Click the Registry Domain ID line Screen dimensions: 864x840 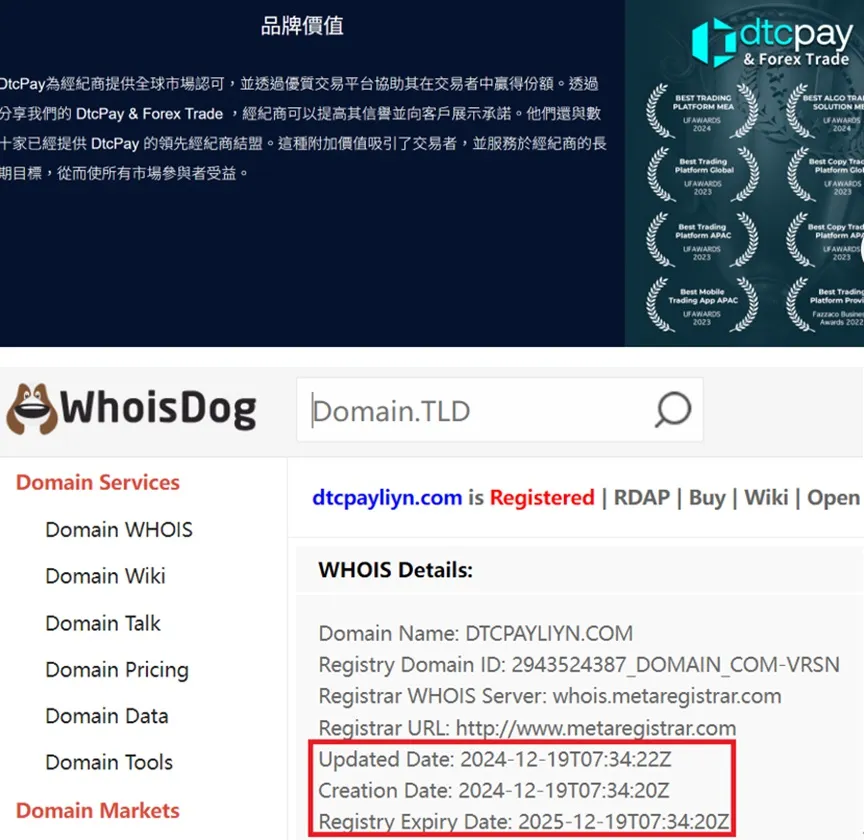(579, 665)
